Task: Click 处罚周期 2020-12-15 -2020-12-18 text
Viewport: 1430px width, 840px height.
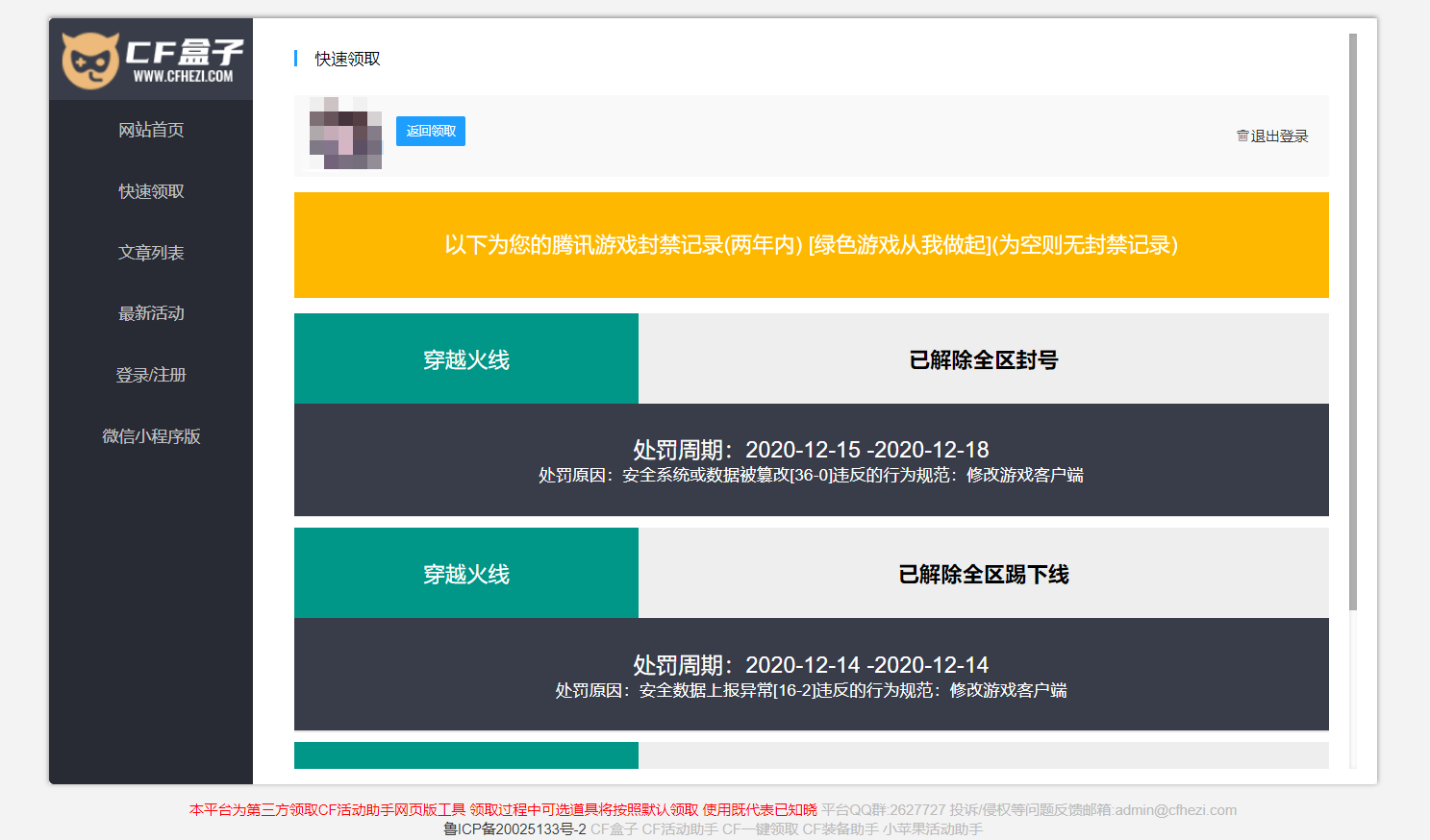Action: 811,450
